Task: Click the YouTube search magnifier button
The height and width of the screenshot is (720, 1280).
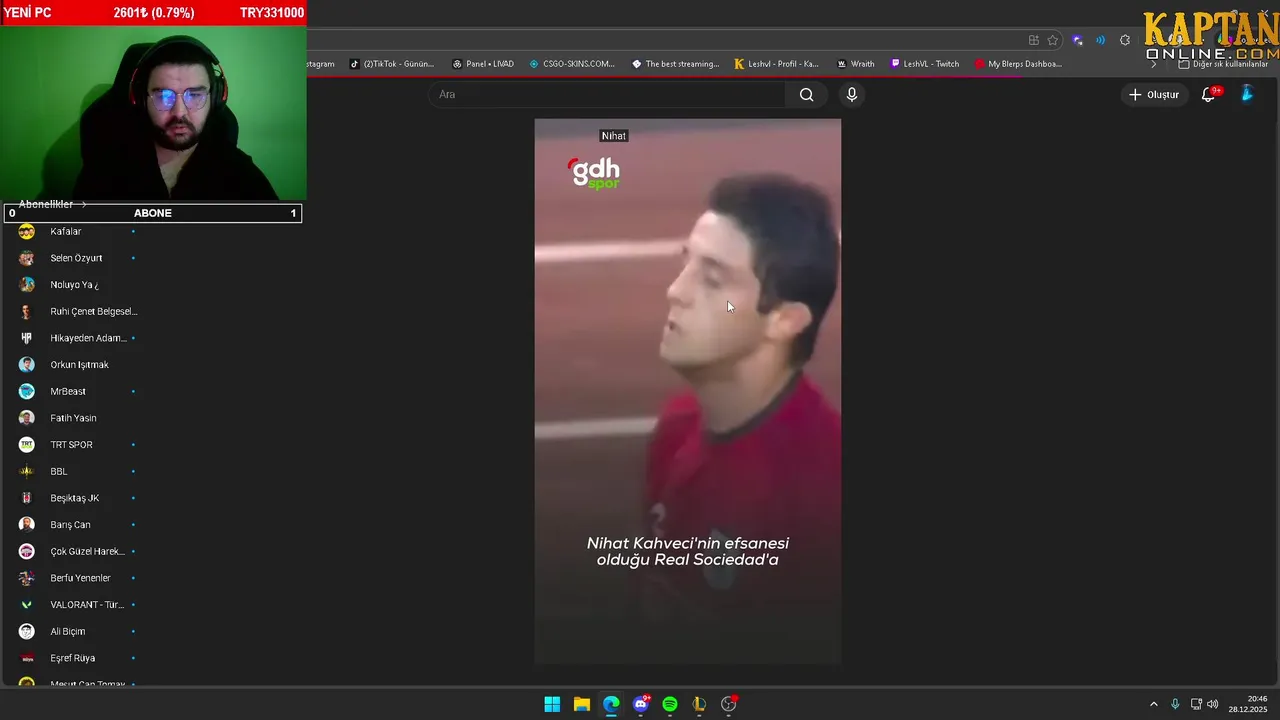Action: tap(806, 94)
